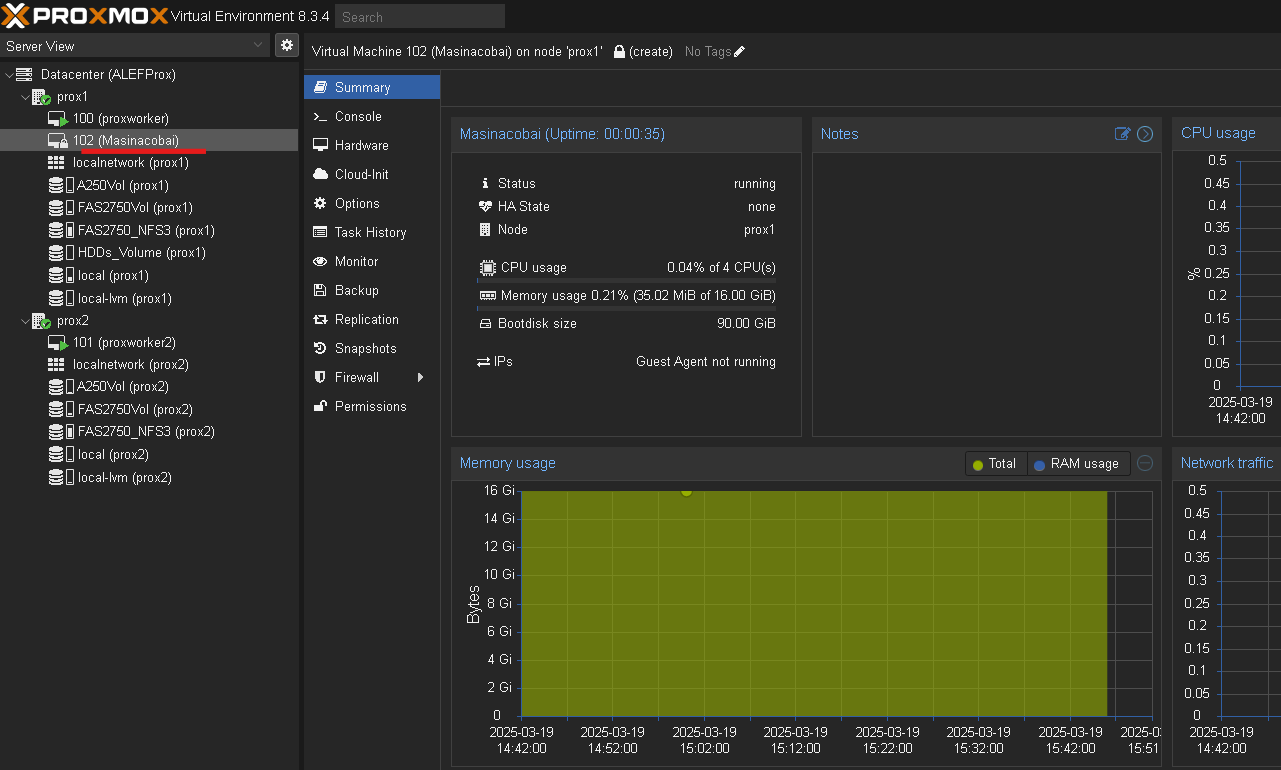Select VM 101 (proxworker2) monitor icon

[58, 343]
